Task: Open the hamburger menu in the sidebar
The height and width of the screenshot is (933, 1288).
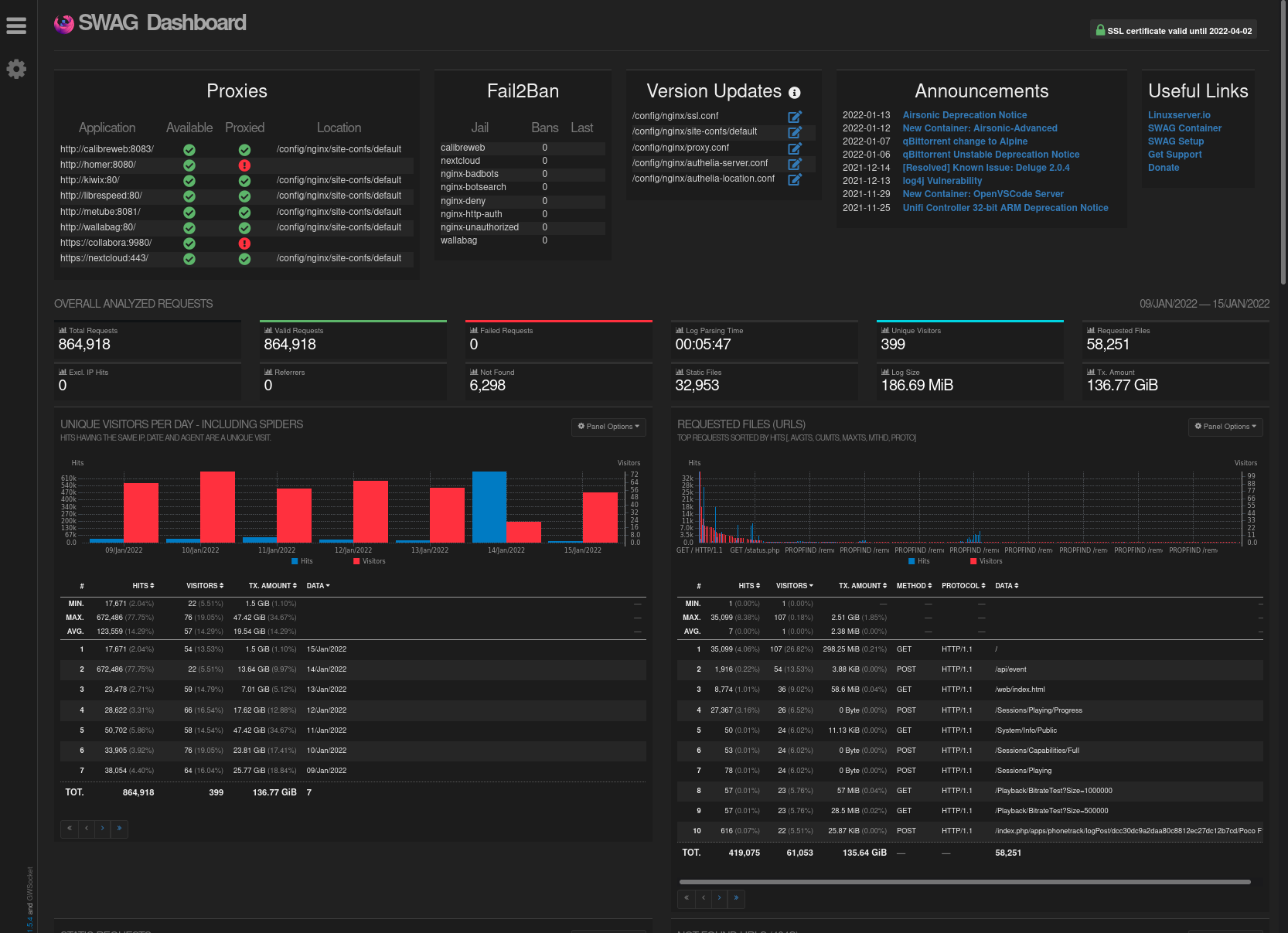Action: click(16, 26)
